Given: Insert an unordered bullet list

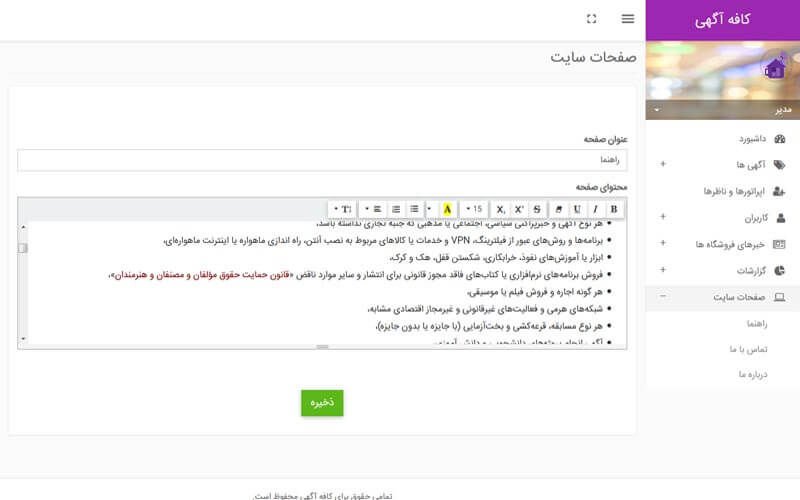Looking at the screenshot, I should 414,209.
